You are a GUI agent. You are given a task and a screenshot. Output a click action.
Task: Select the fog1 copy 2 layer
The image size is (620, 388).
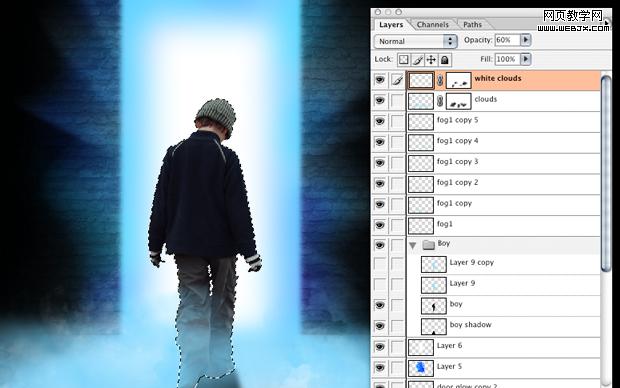coord(503,184)
